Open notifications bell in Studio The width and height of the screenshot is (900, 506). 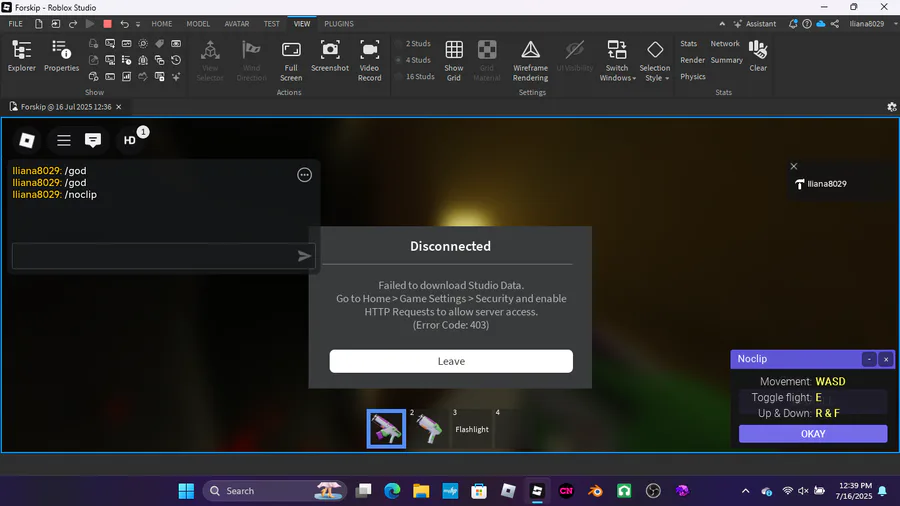pyautogui.click(x=793, y=24)
